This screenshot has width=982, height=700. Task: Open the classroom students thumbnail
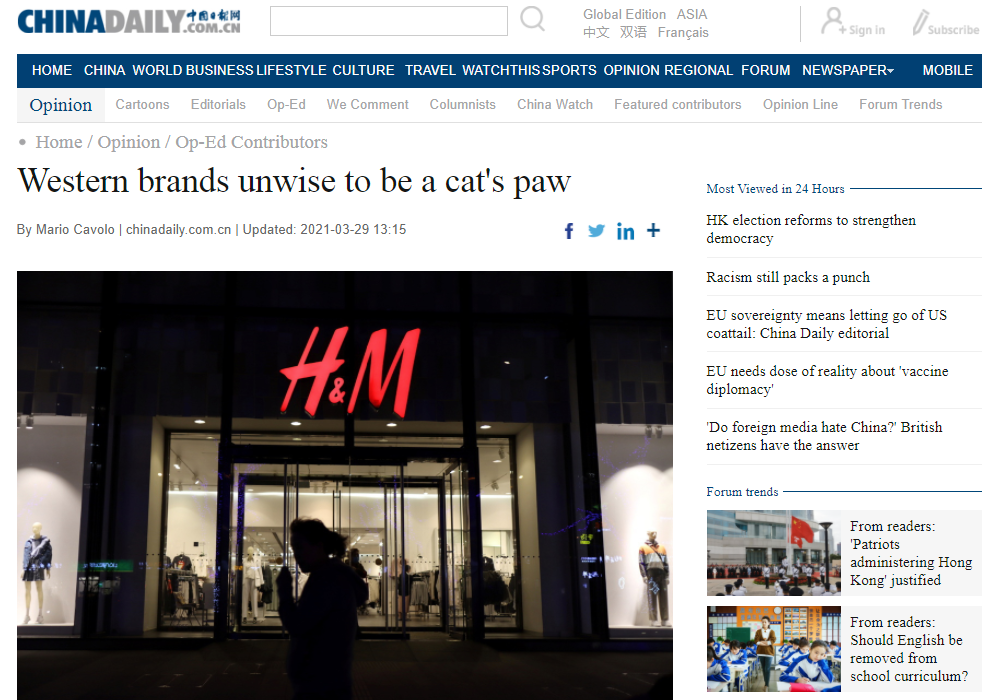773,649
